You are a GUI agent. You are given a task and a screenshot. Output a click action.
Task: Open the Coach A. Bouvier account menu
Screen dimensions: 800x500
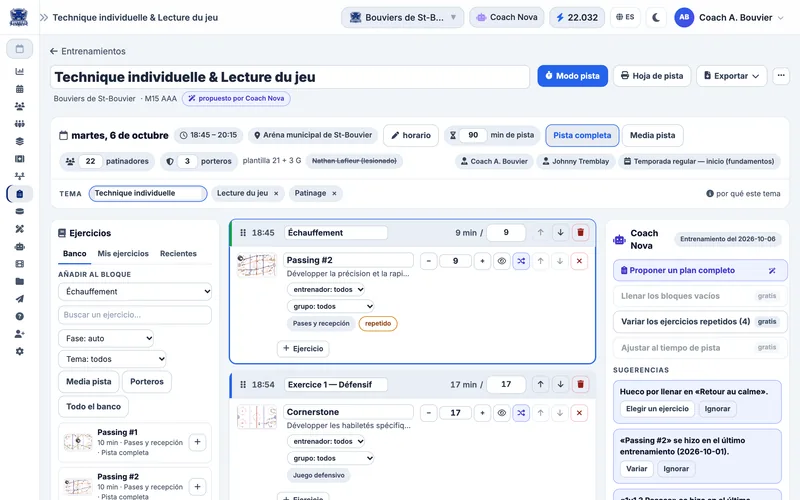point(729,17)
